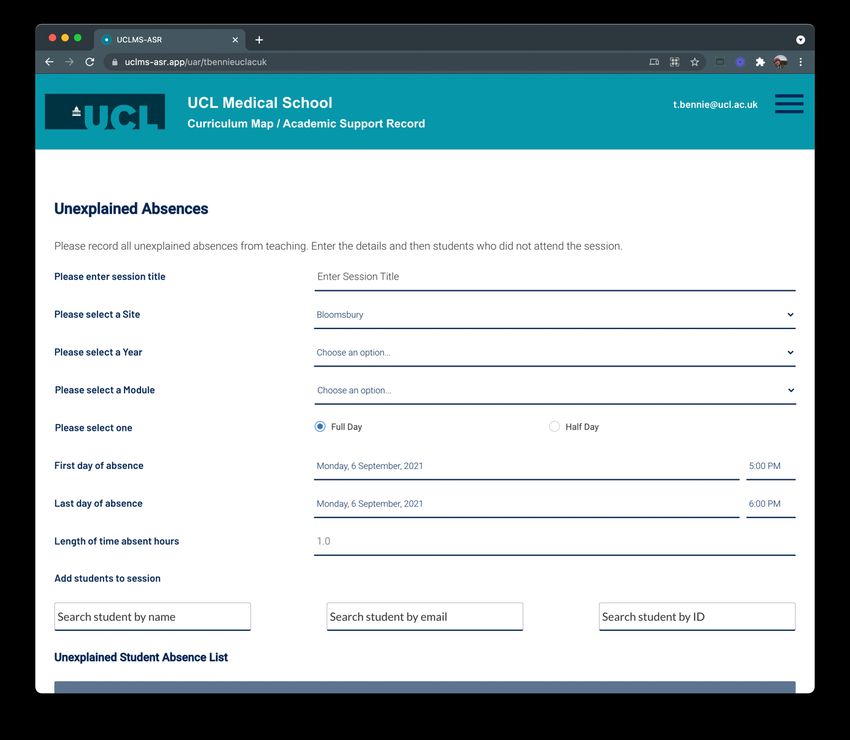The width and height of the screenshot is (850, 740).
Task: Click the 'Length of time absent hours' label
Action: 117,541
